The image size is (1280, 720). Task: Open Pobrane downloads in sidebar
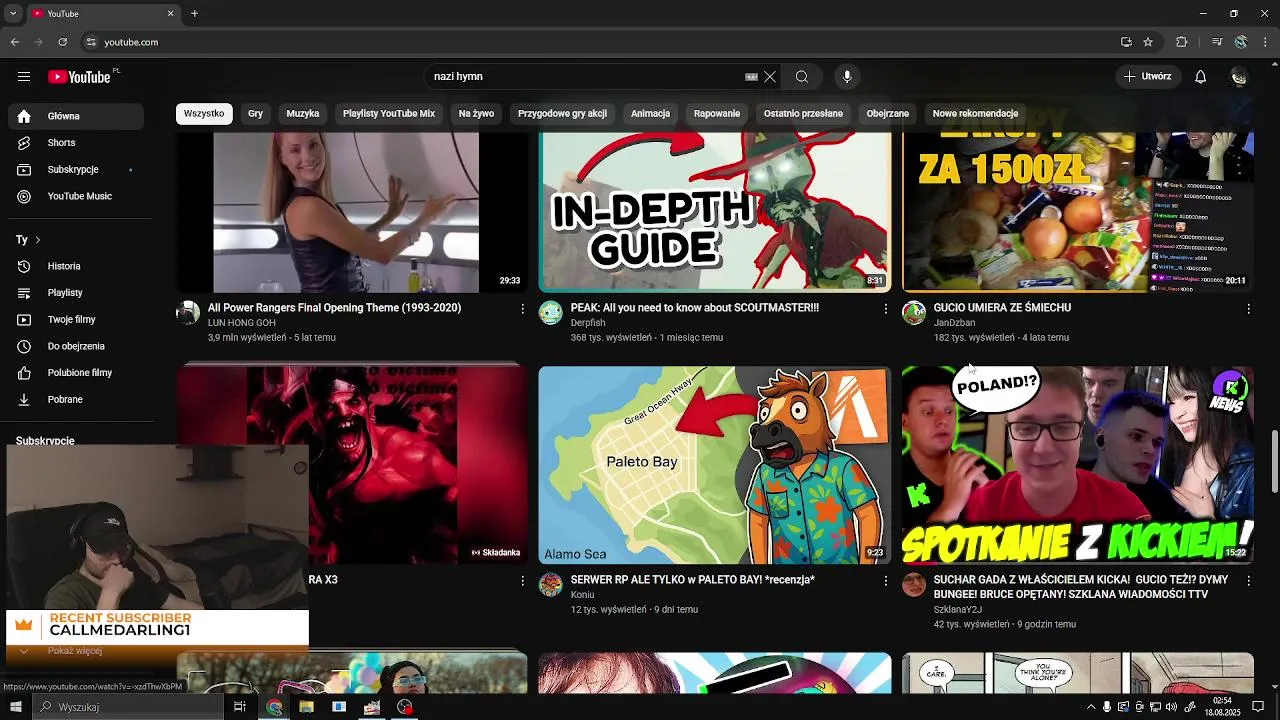click(x=76, y=400)
